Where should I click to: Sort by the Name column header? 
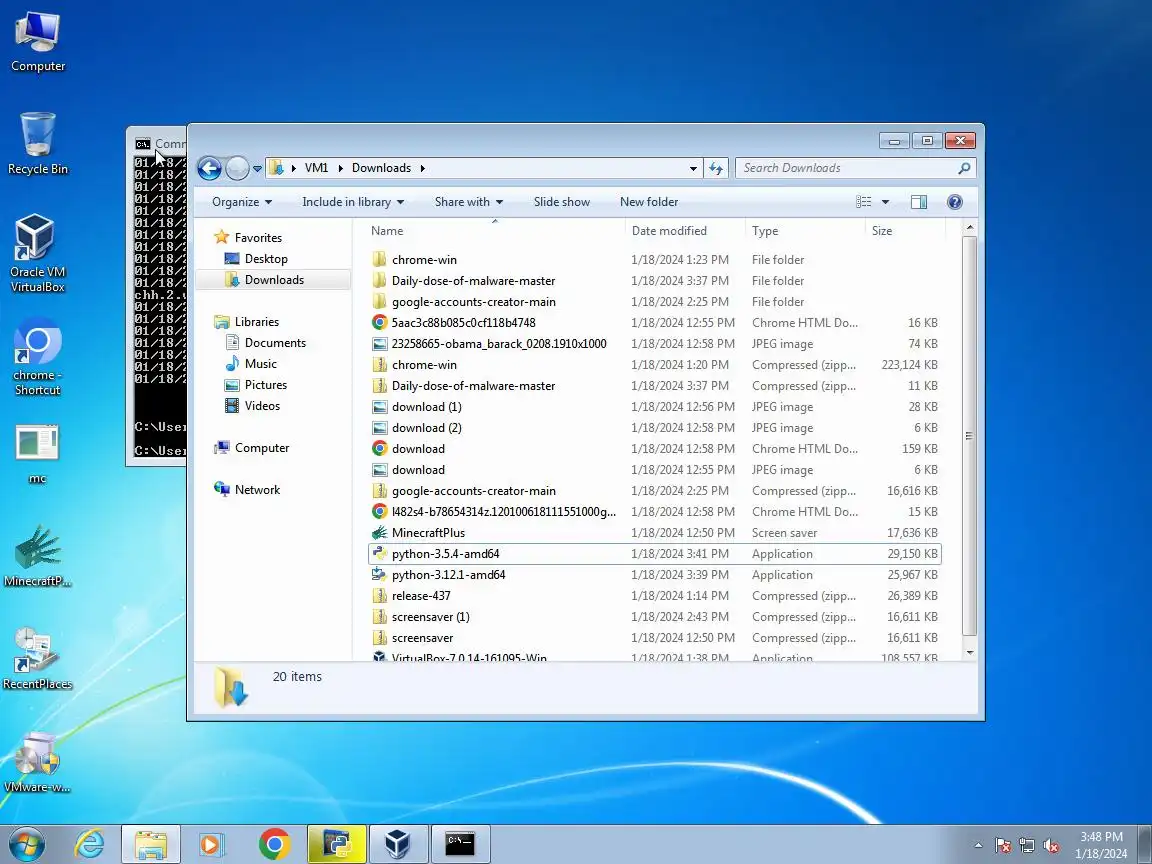494,231
